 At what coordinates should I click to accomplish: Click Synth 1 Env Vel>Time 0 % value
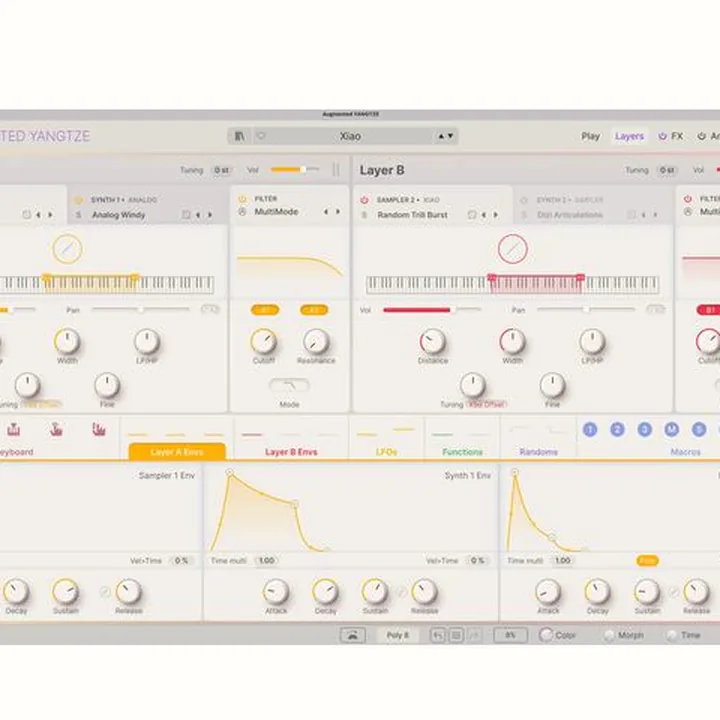[478, 561]
